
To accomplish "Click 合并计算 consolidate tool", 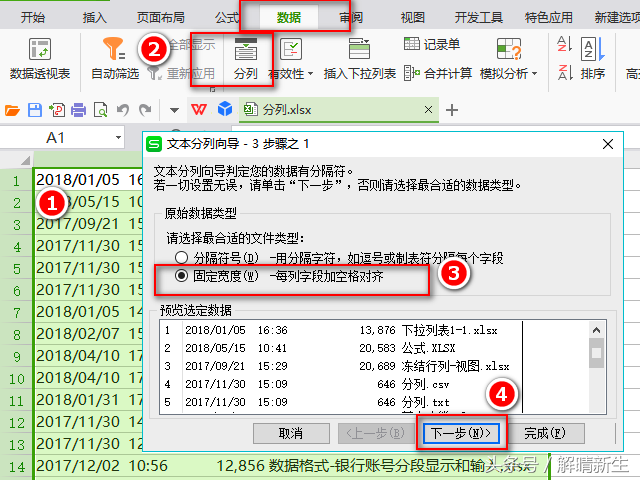I will tap(438, 73).
